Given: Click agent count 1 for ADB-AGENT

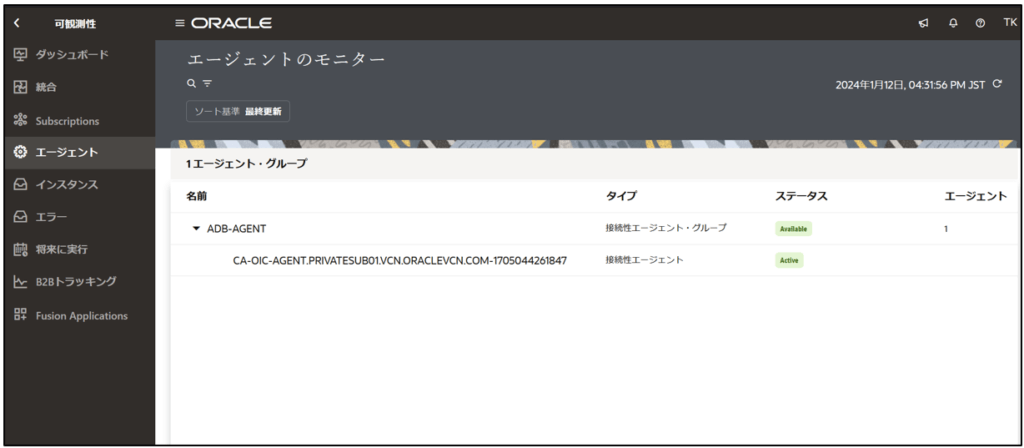Looking at the screenshot, I should 946,229.
